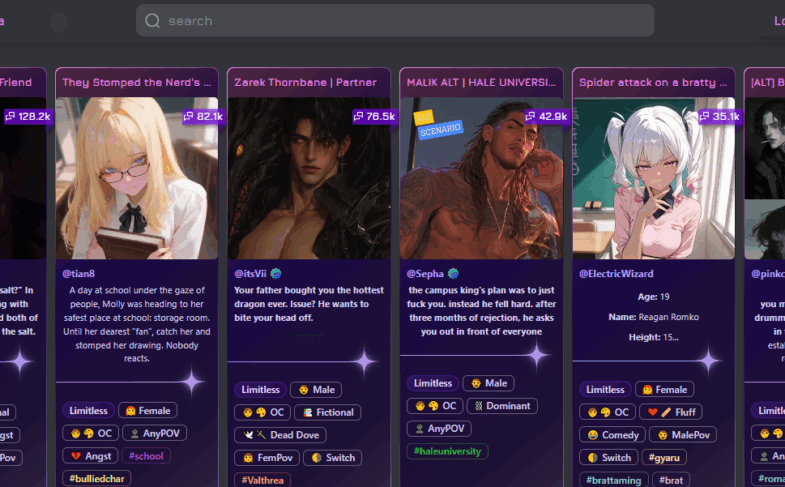Image resolution: width=785 pixels, height=487 pixels.
Task: Click the white-haired girl classroom thumbnail
Action: [x=653, y=178]
